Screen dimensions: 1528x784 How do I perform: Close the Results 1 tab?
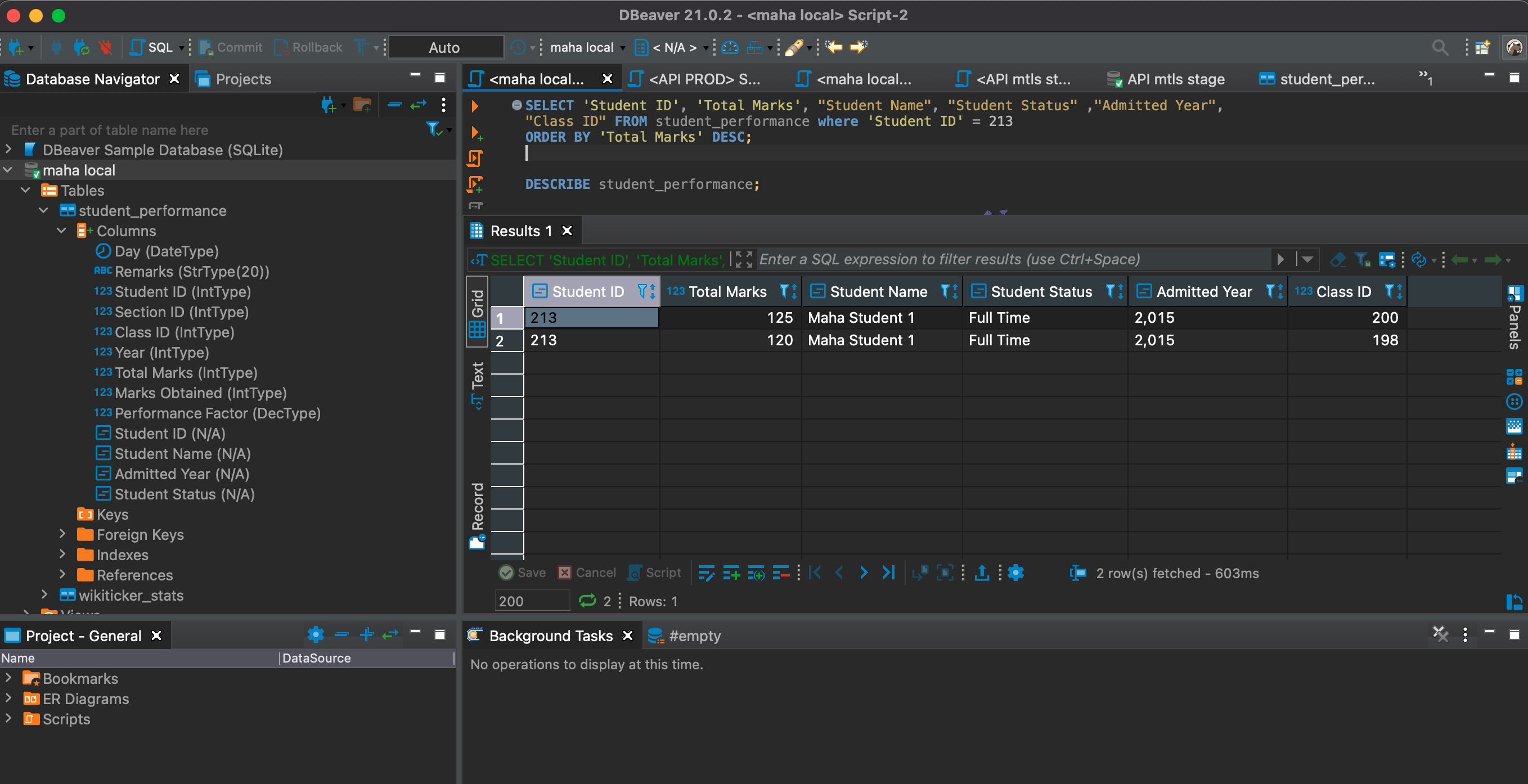point(567,231)
